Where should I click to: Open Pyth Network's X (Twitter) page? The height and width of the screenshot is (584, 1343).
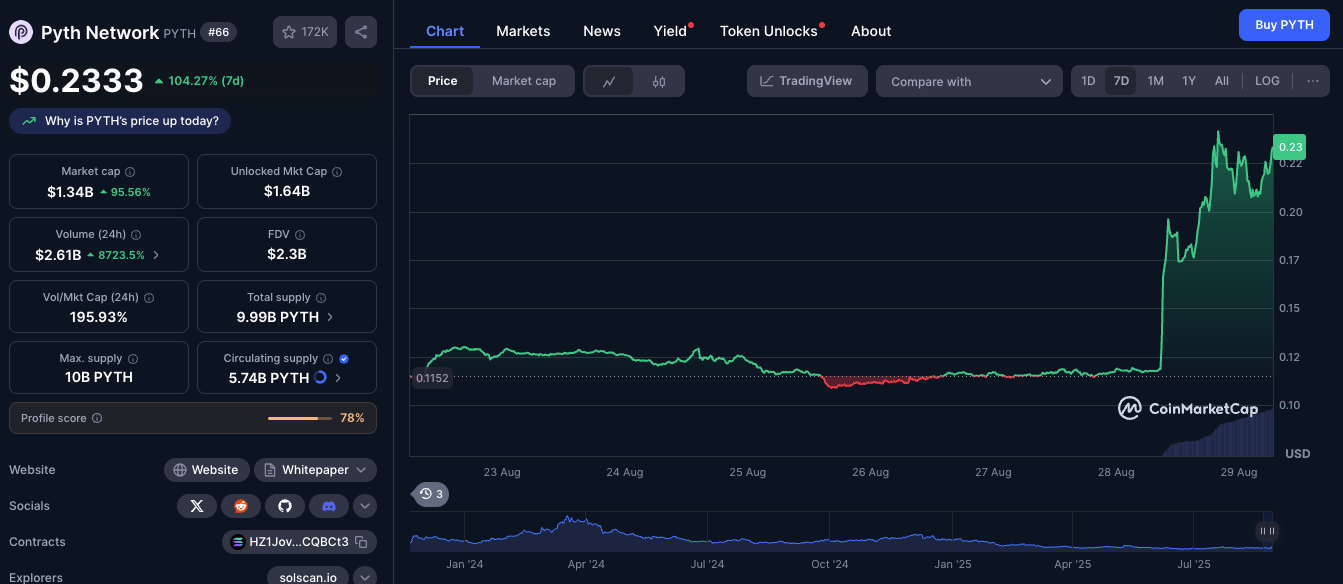(x=196, y=506)
